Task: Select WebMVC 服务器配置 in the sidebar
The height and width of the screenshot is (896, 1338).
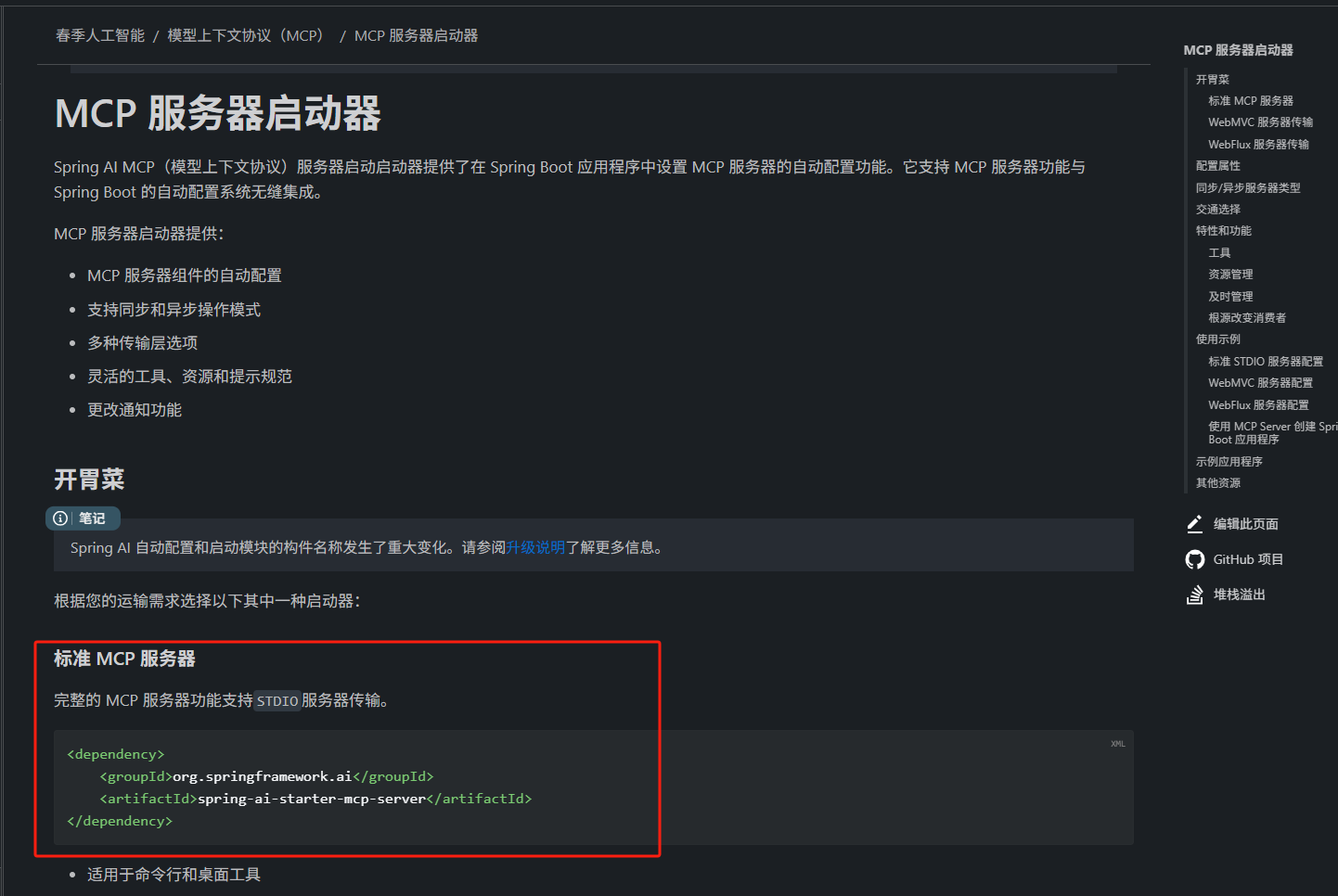Action: click(1261, 383)
